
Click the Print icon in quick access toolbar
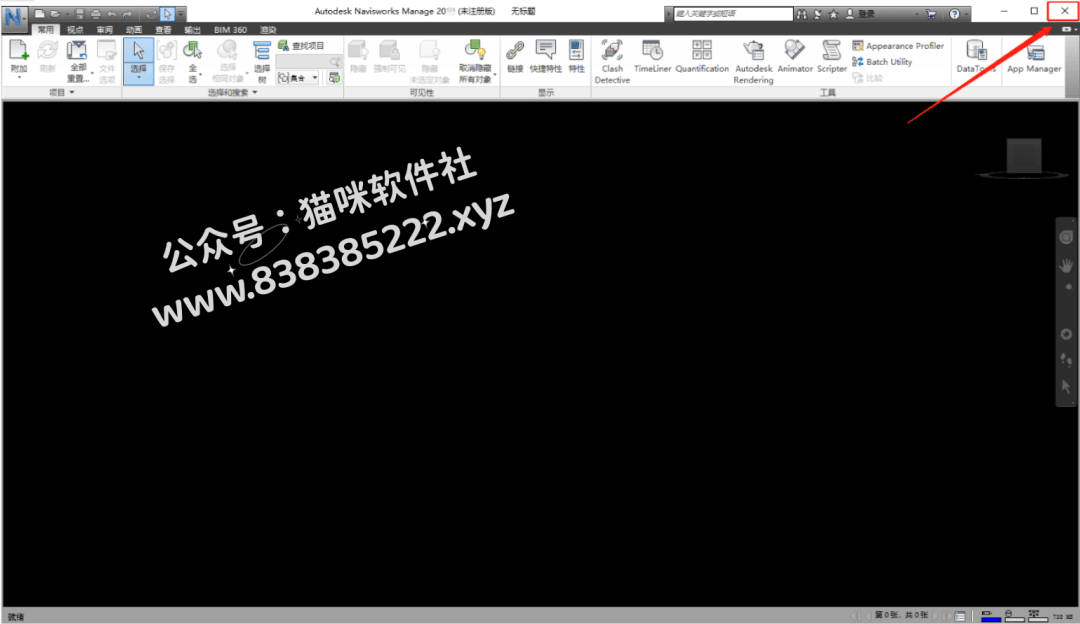pos(96,14)
